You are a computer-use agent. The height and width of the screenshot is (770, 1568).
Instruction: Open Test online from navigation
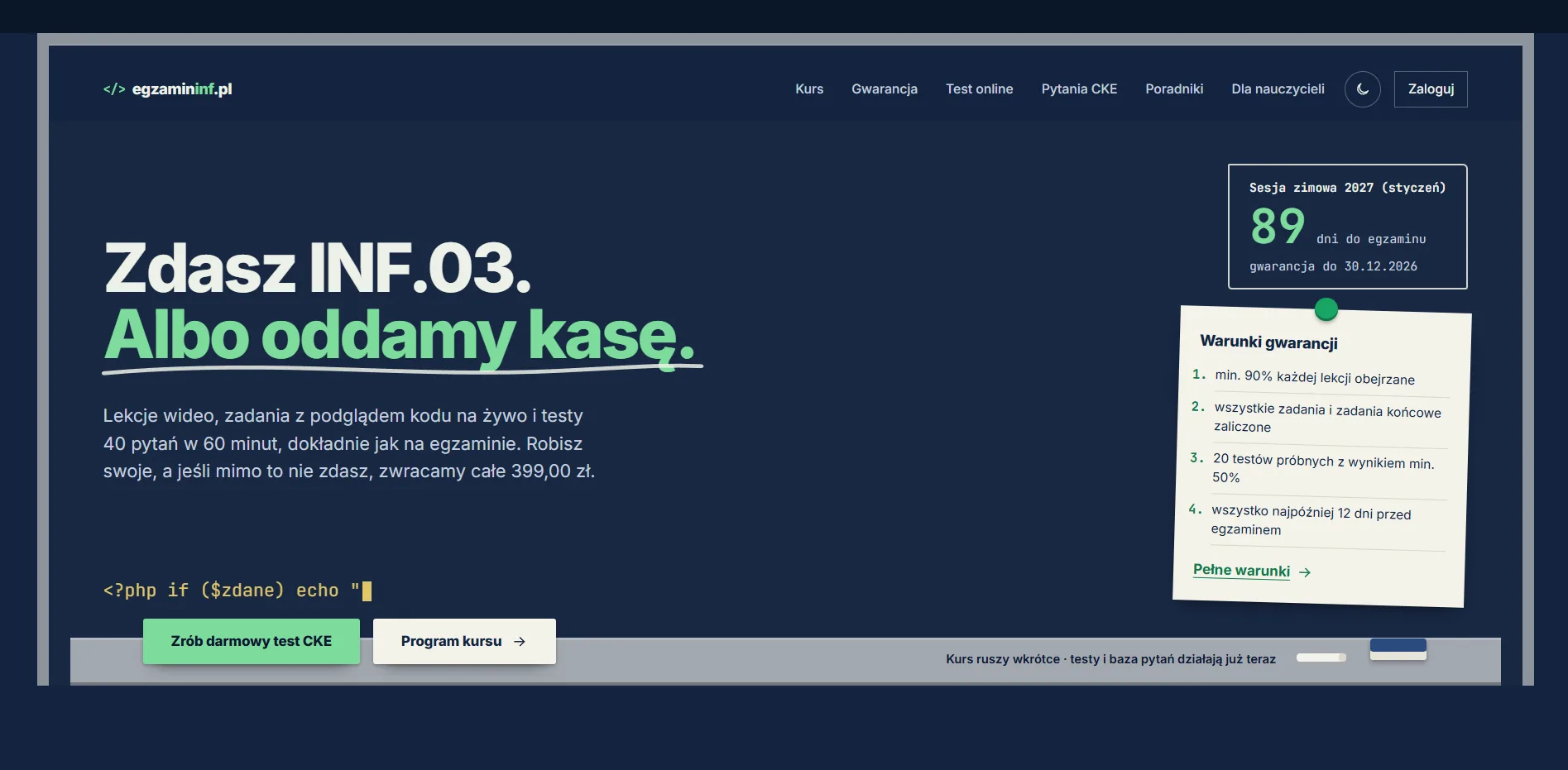(x=979, y=89)
